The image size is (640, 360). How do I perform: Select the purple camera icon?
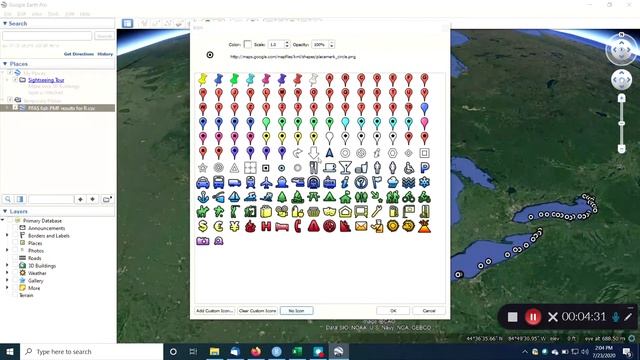click(203, 241)
